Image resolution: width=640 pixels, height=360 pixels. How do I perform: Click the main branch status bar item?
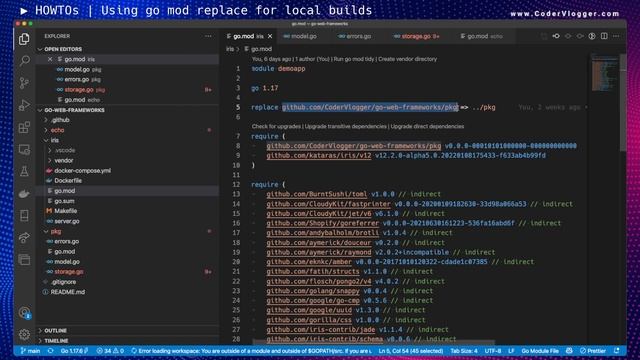point(31,351)
